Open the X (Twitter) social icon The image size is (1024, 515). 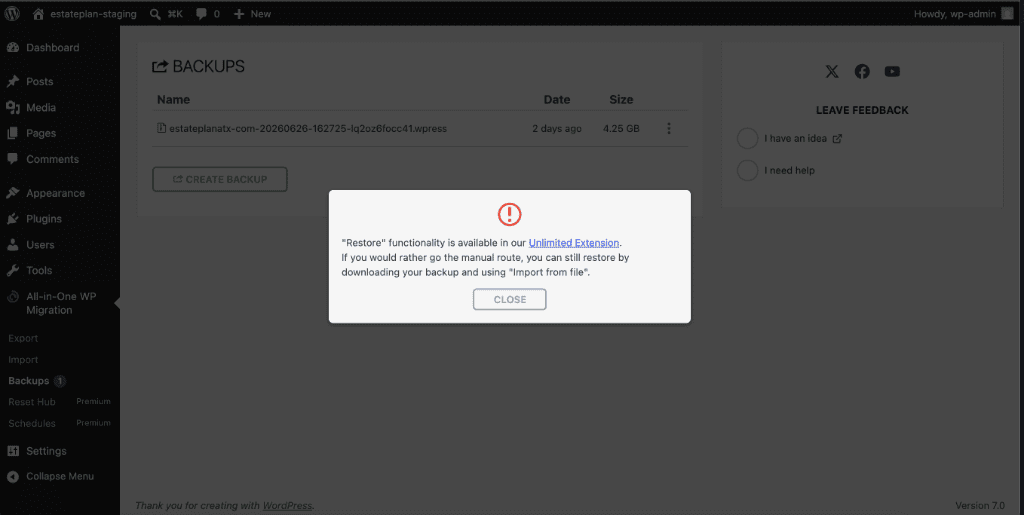(831, 72)
